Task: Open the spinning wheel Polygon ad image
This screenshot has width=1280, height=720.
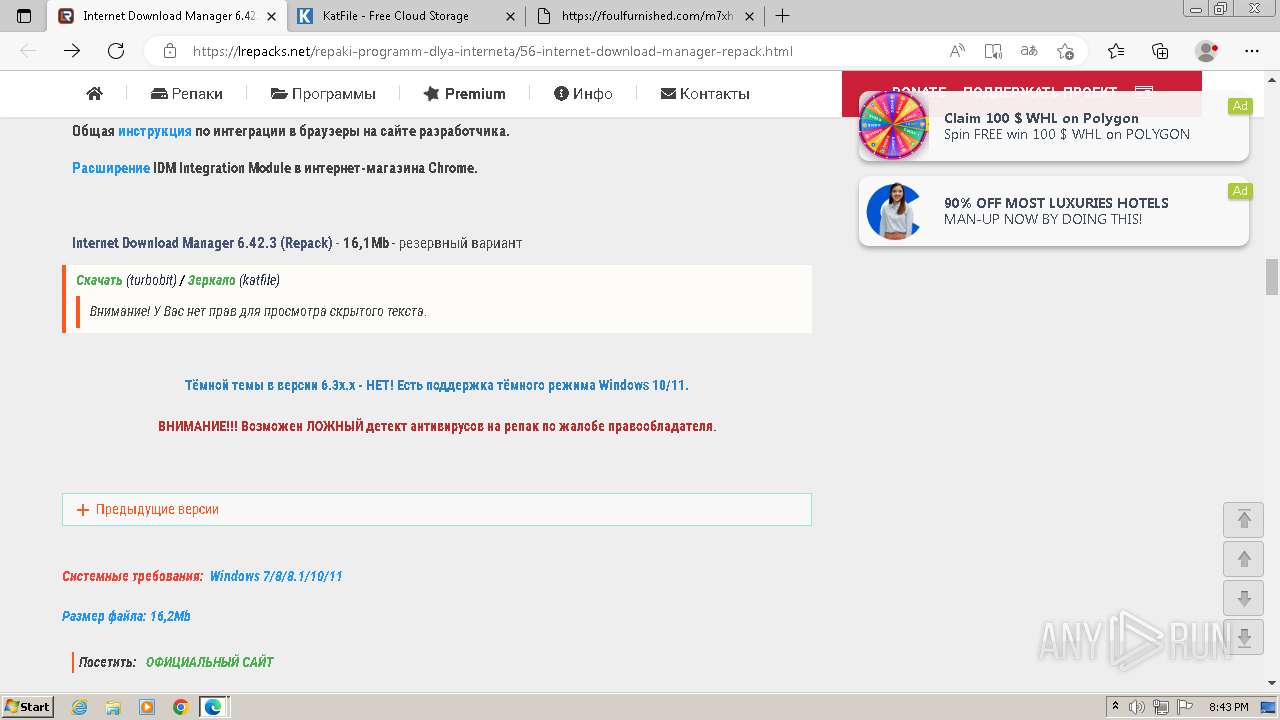Action: 894,126
